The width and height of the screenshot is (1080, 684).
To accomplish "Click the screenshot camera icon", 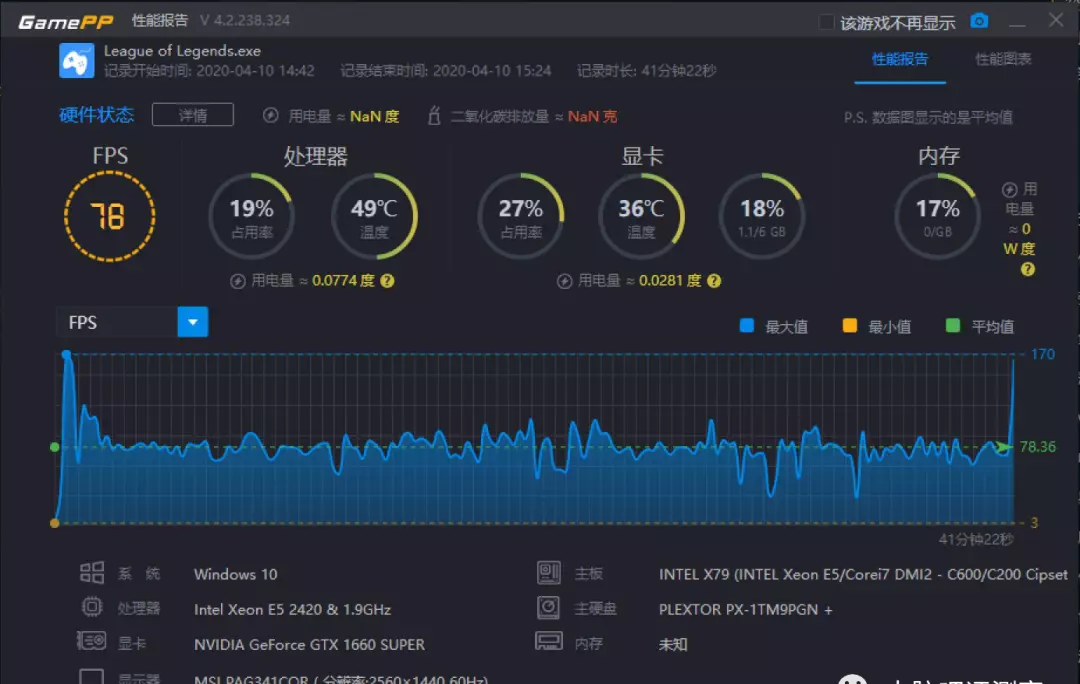I will pos(979,21).
